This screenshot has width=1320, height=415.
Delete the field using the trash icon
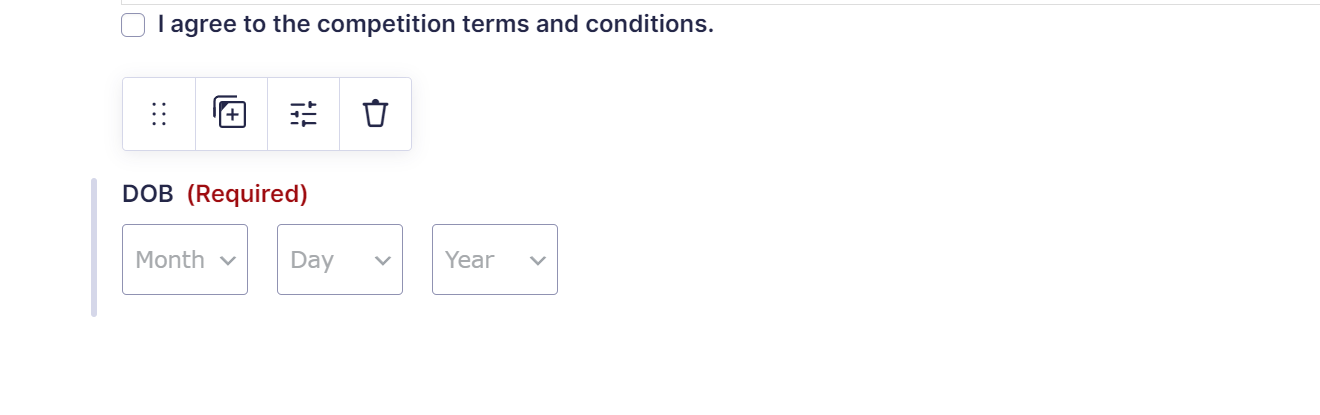pos(375,114)
